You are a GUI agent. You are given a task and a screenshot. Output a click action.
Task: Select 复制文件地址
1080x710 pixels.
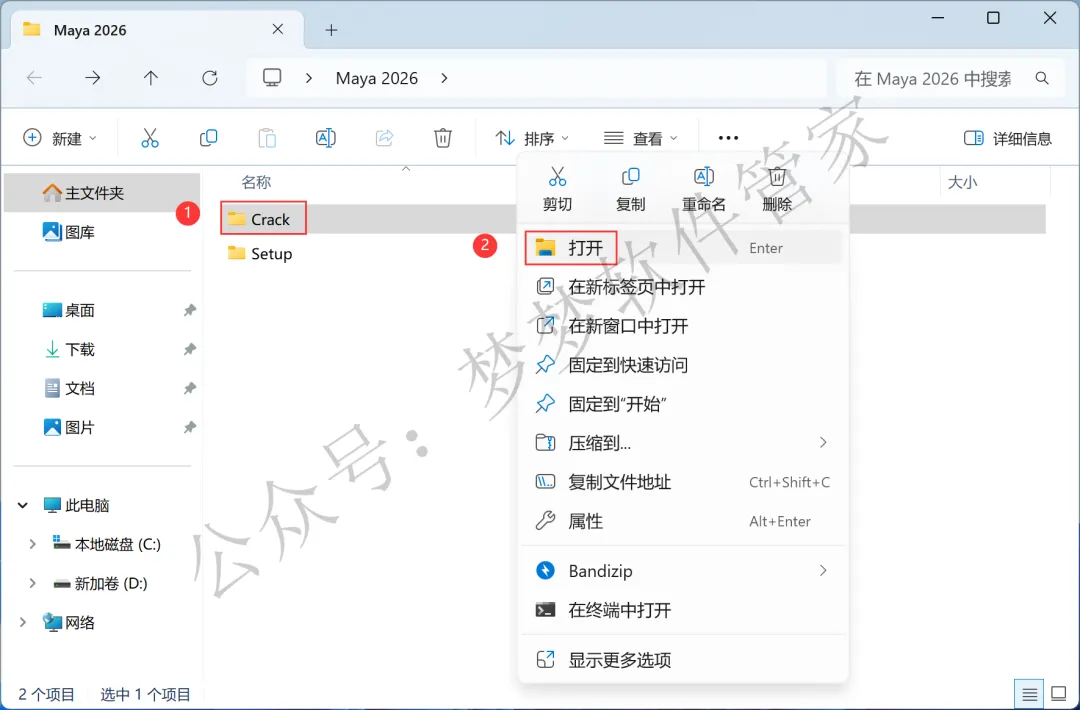pyautogui.click(x=682, y=482)
